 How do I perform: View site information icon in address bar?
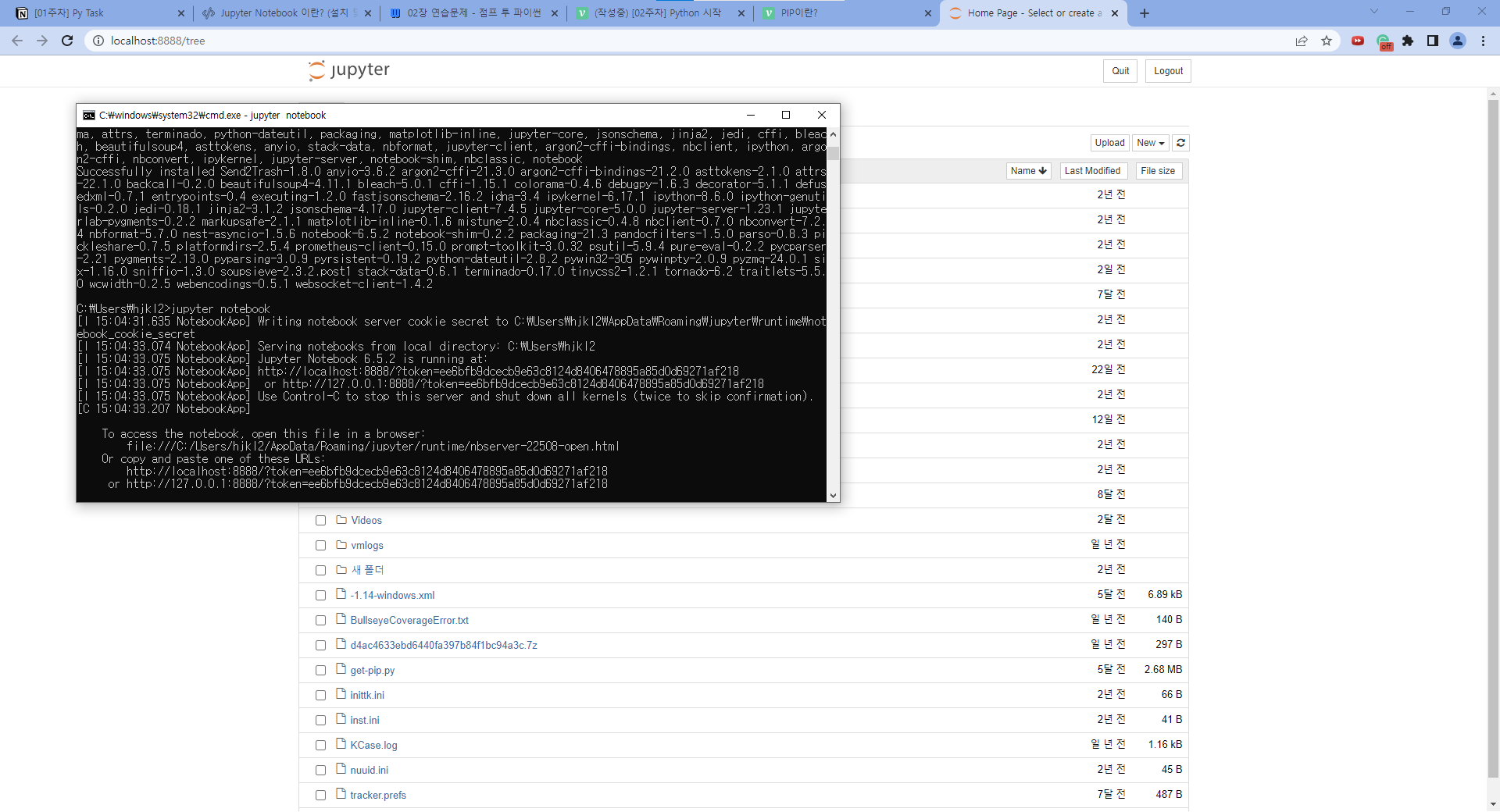(x=98, y=41)
